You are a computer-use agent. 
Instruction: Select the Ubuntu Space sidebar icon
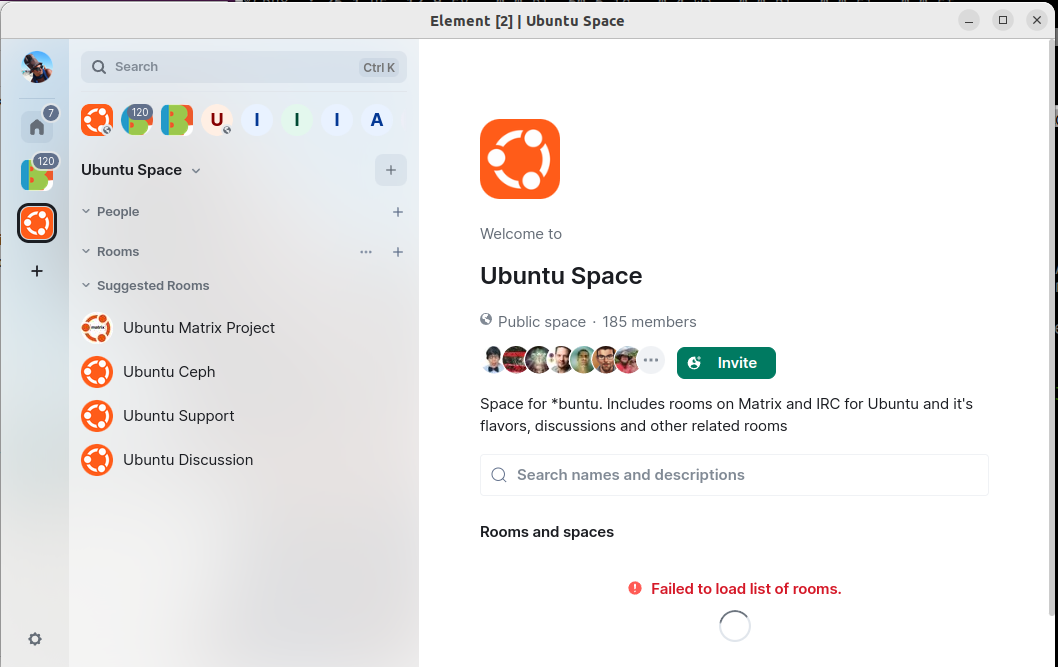37,223
